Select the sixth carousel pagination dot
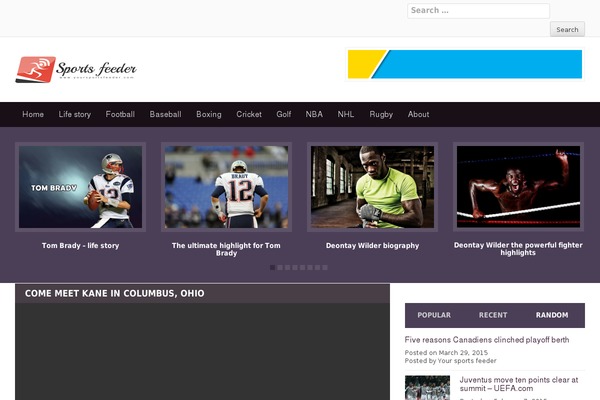The width and height of the screenshot is (600, 400). pyautogui.click(x=310, y=268)
